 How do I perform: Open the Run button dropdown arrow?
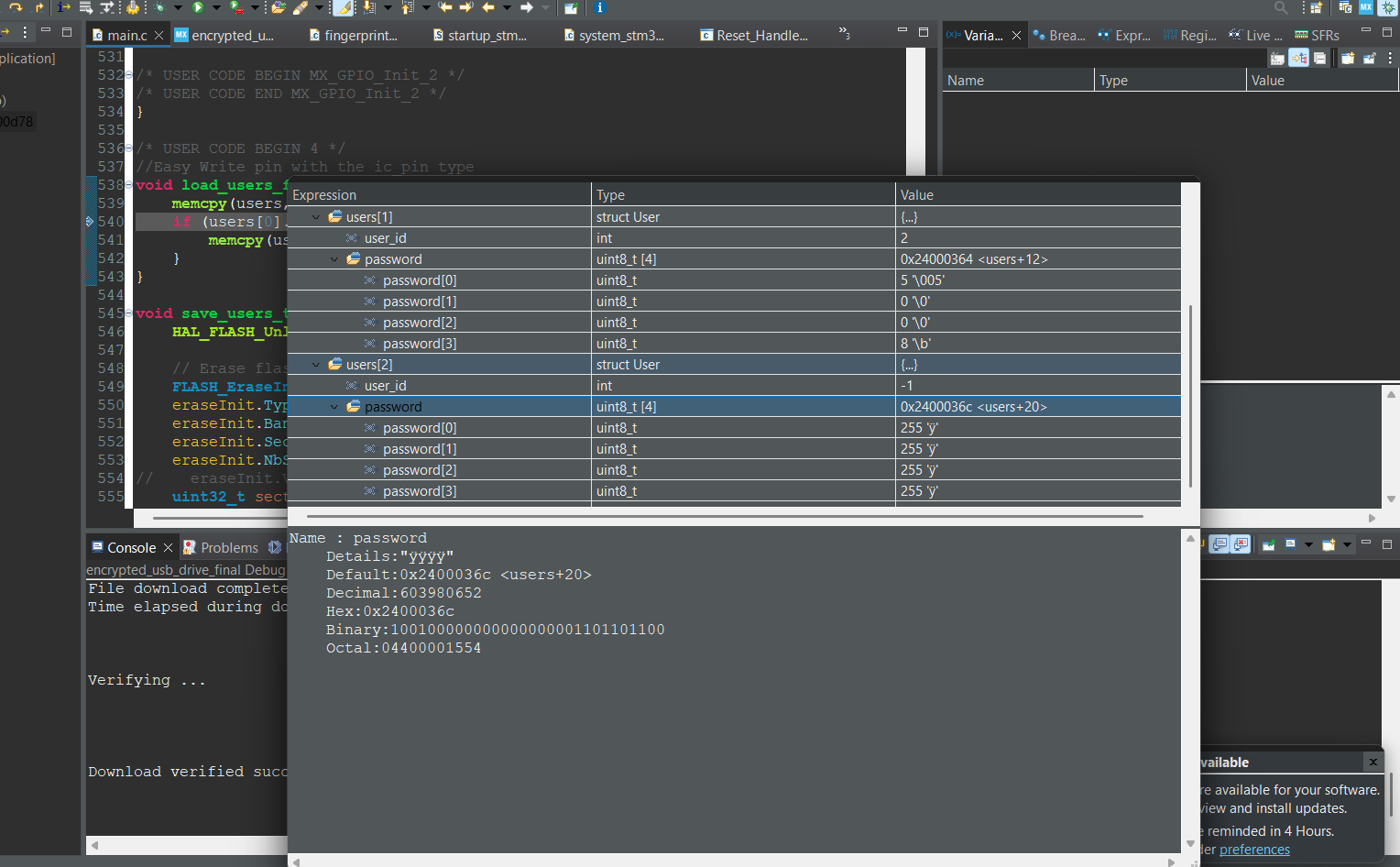point(216,7)
